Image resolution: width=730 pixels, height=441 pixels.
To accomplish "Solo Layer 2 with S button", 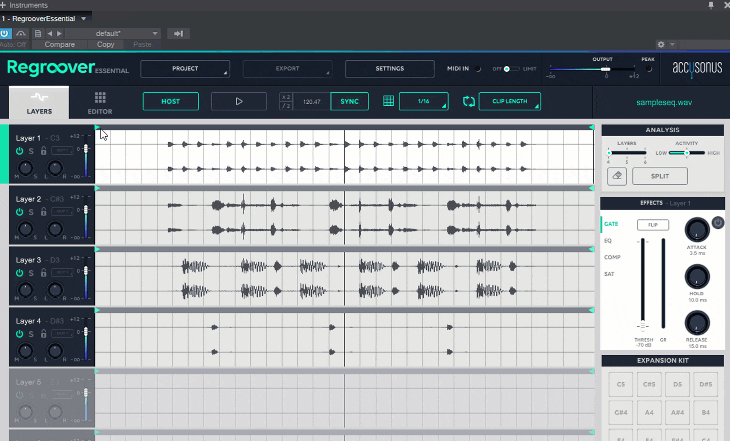I will [31, 212].
